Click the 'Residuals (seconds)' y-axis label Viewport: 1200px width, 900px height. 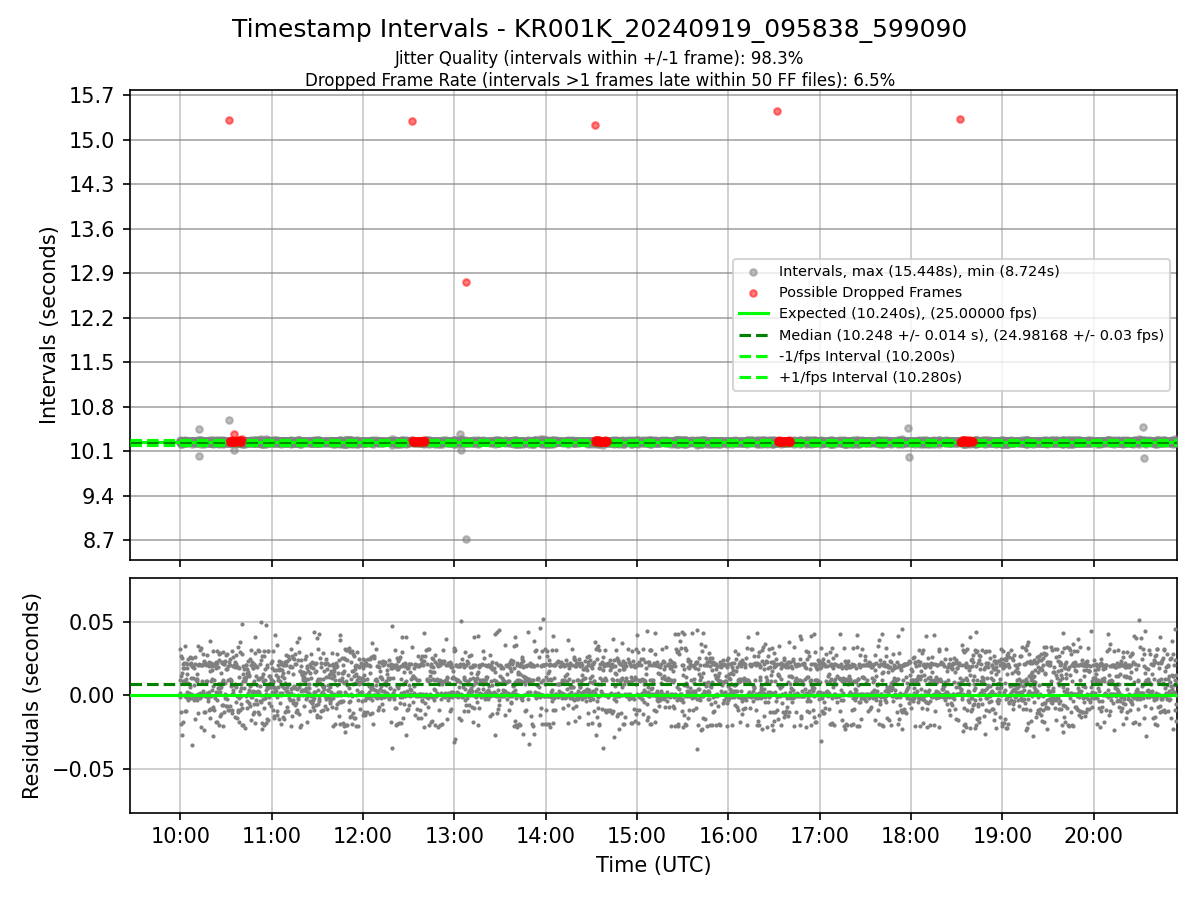click(x=32, y=696)
